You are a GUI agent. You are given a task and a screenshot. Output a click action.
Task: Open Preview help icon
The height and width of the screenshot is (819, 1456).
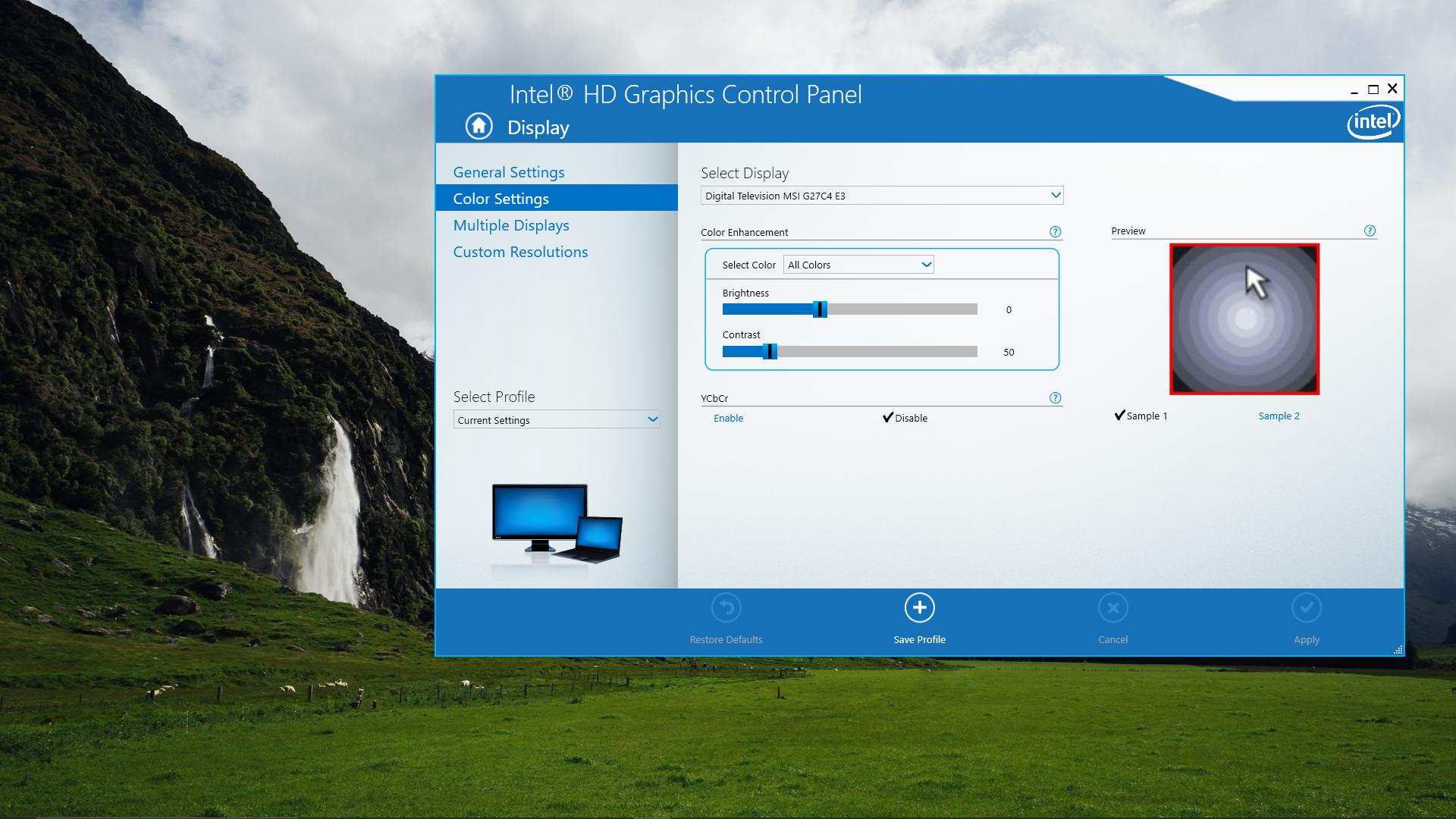point(1370,231)
